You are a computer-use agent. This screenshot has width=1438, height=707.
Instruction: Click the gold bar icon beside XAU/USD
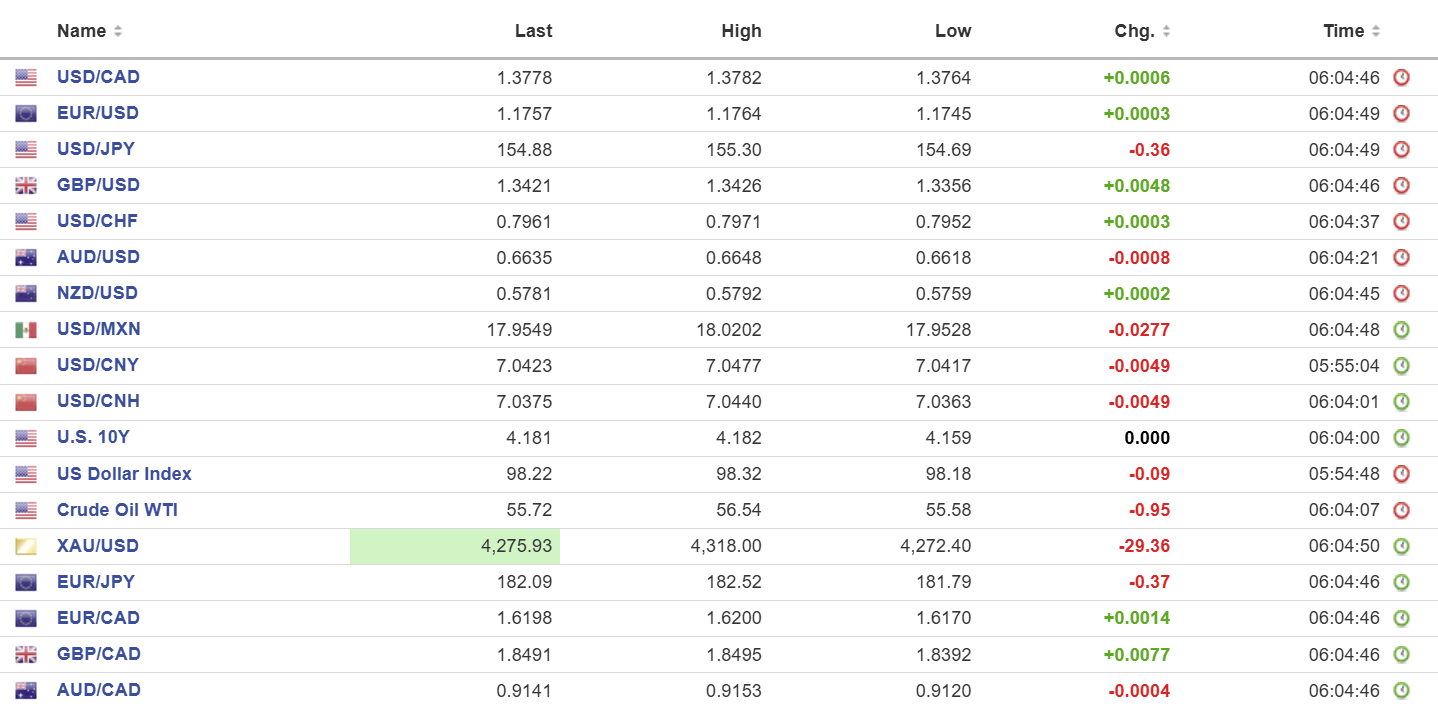click(x=26, y=546)
